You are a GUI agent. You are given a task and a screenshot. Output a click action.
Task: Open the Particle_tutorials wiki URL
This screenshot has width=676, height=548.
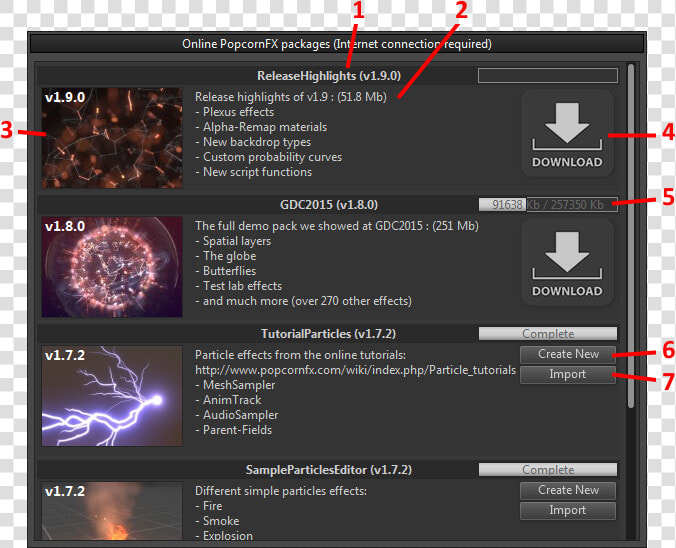[355, 370]
